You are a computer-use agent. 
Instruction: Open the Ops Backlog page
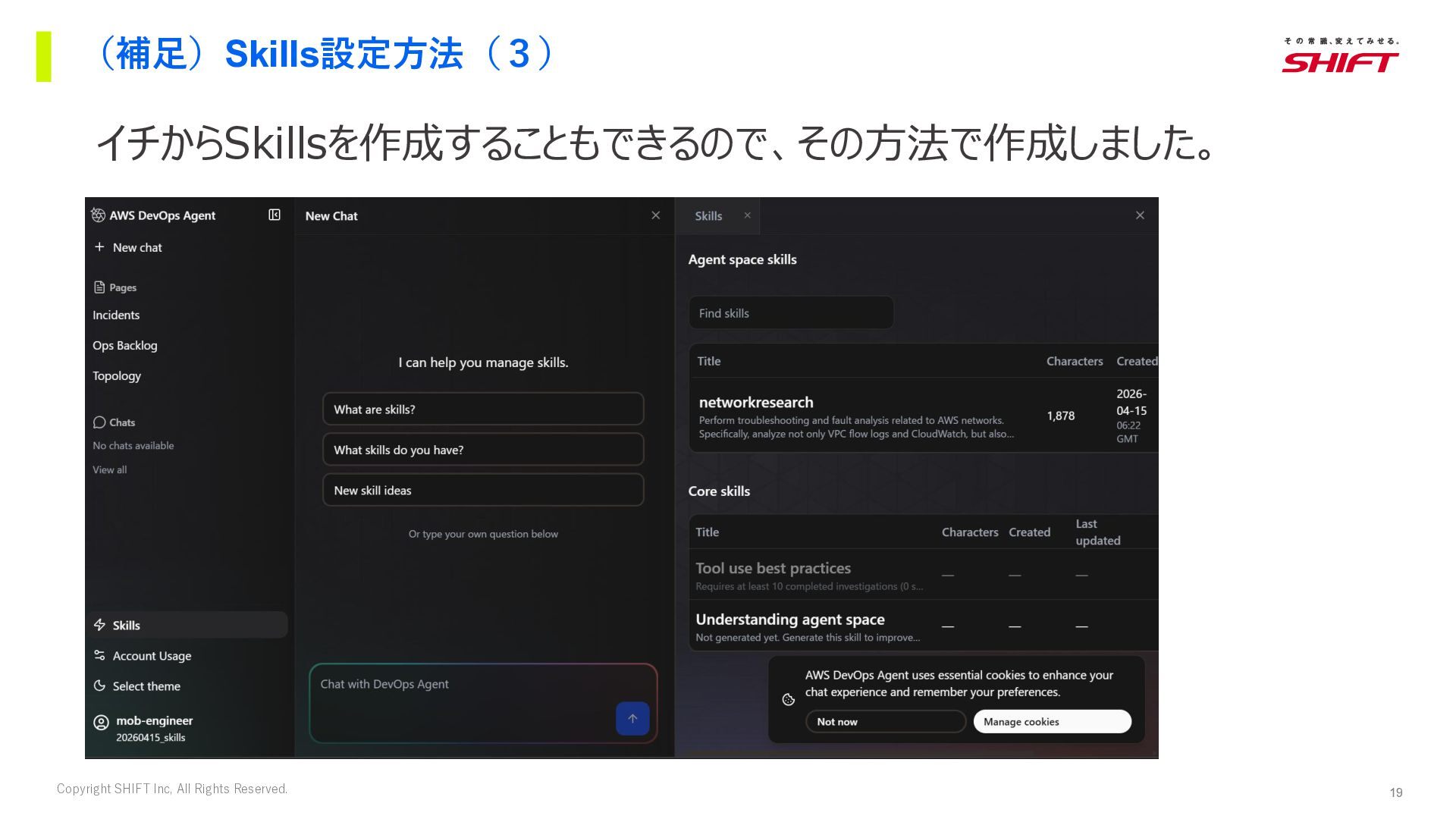[125, 346]
